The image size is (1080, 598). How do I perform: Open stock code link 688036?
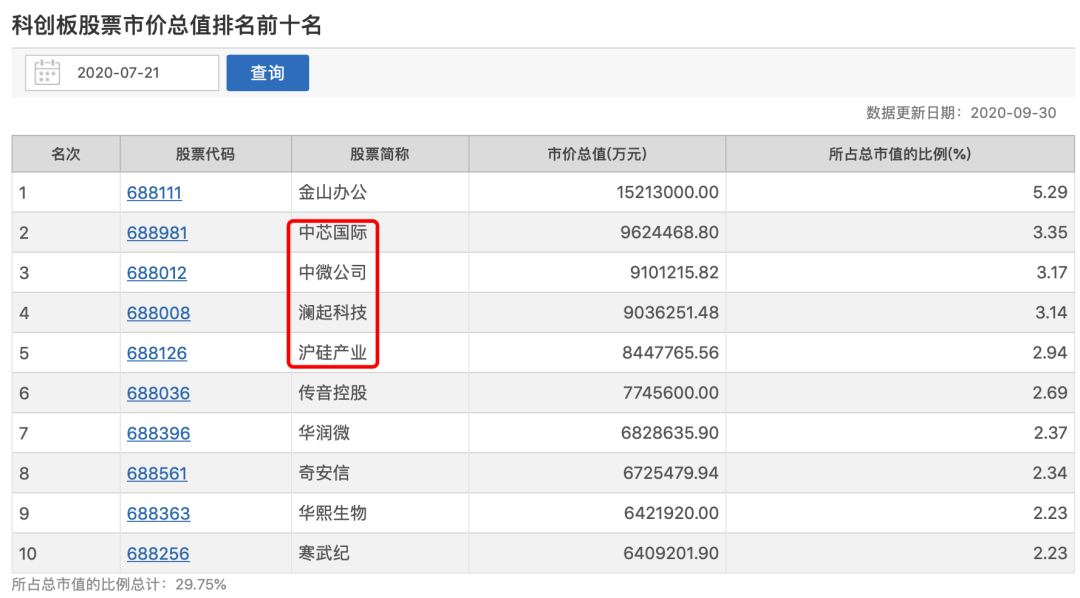158,393
